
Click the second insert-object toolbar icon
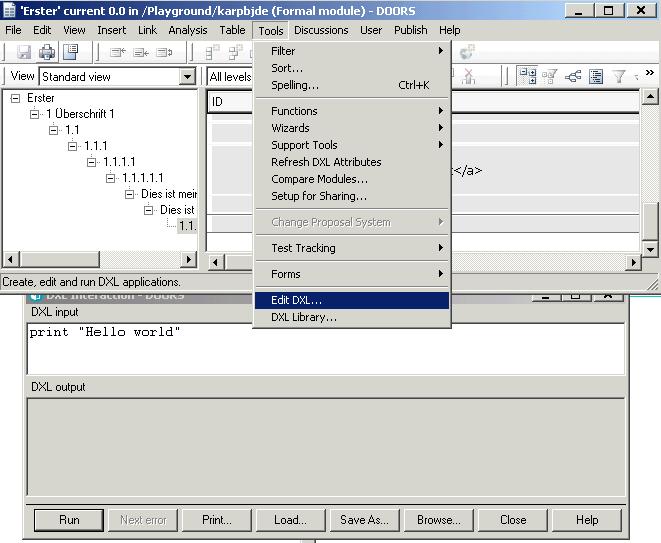(x=141, y=52)
